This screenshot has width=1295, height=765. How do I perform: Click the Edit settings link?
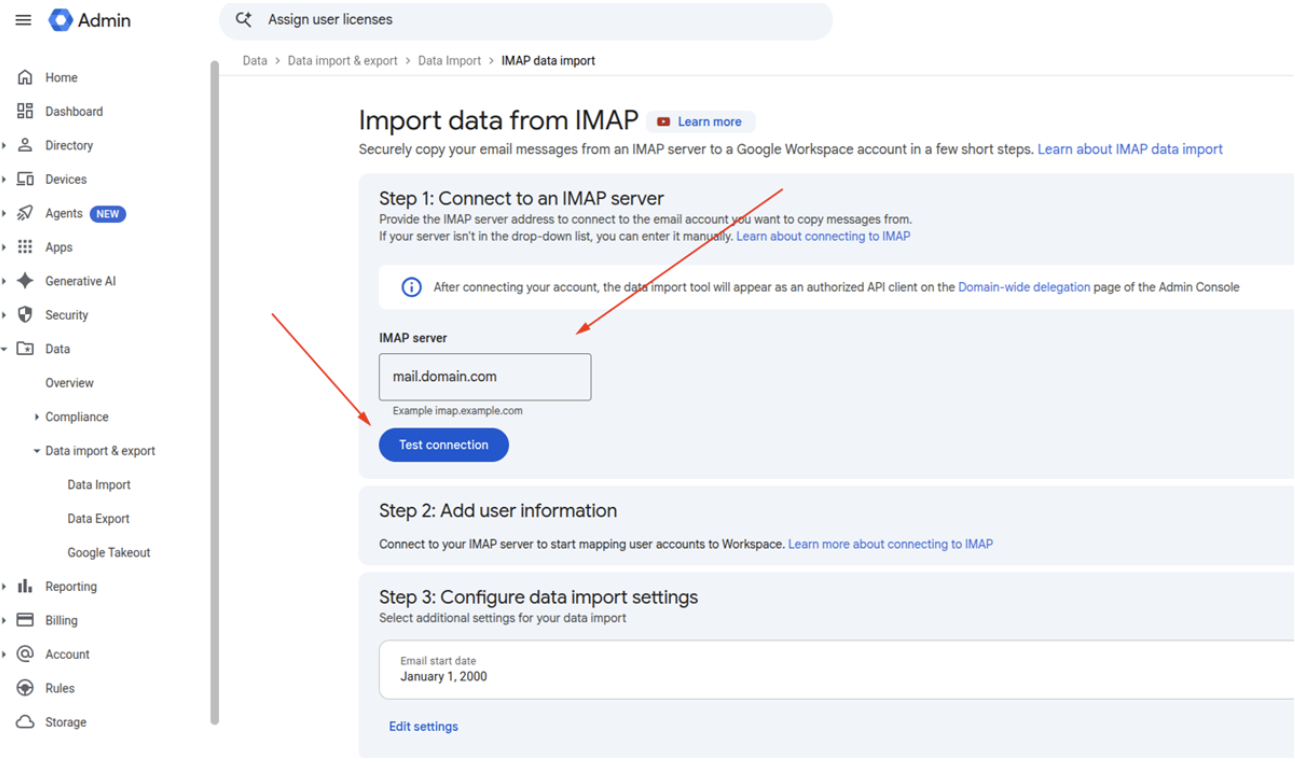[423, 727]
